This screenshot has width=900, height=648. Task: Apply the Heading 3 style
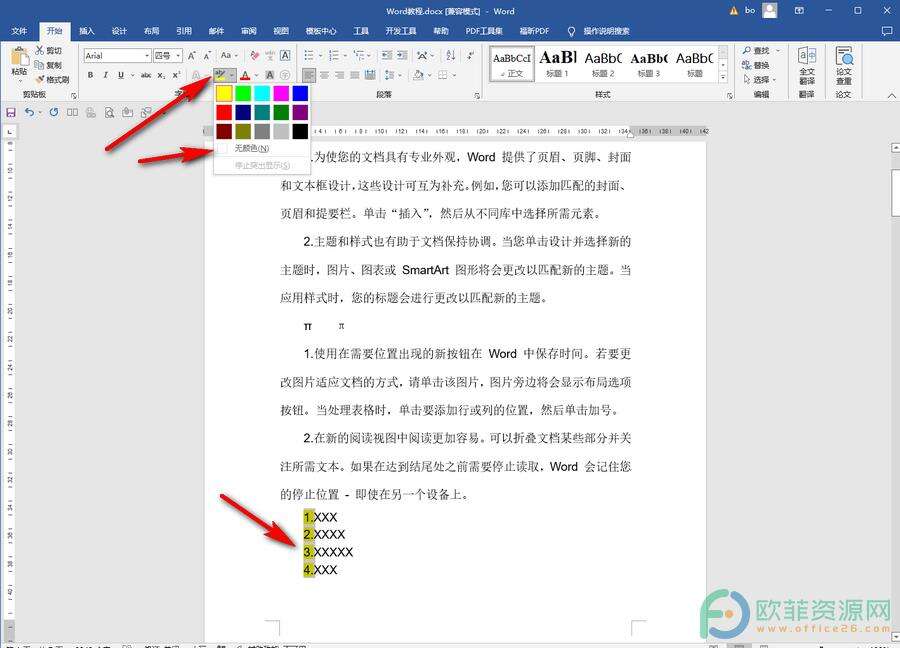(649, 64)
